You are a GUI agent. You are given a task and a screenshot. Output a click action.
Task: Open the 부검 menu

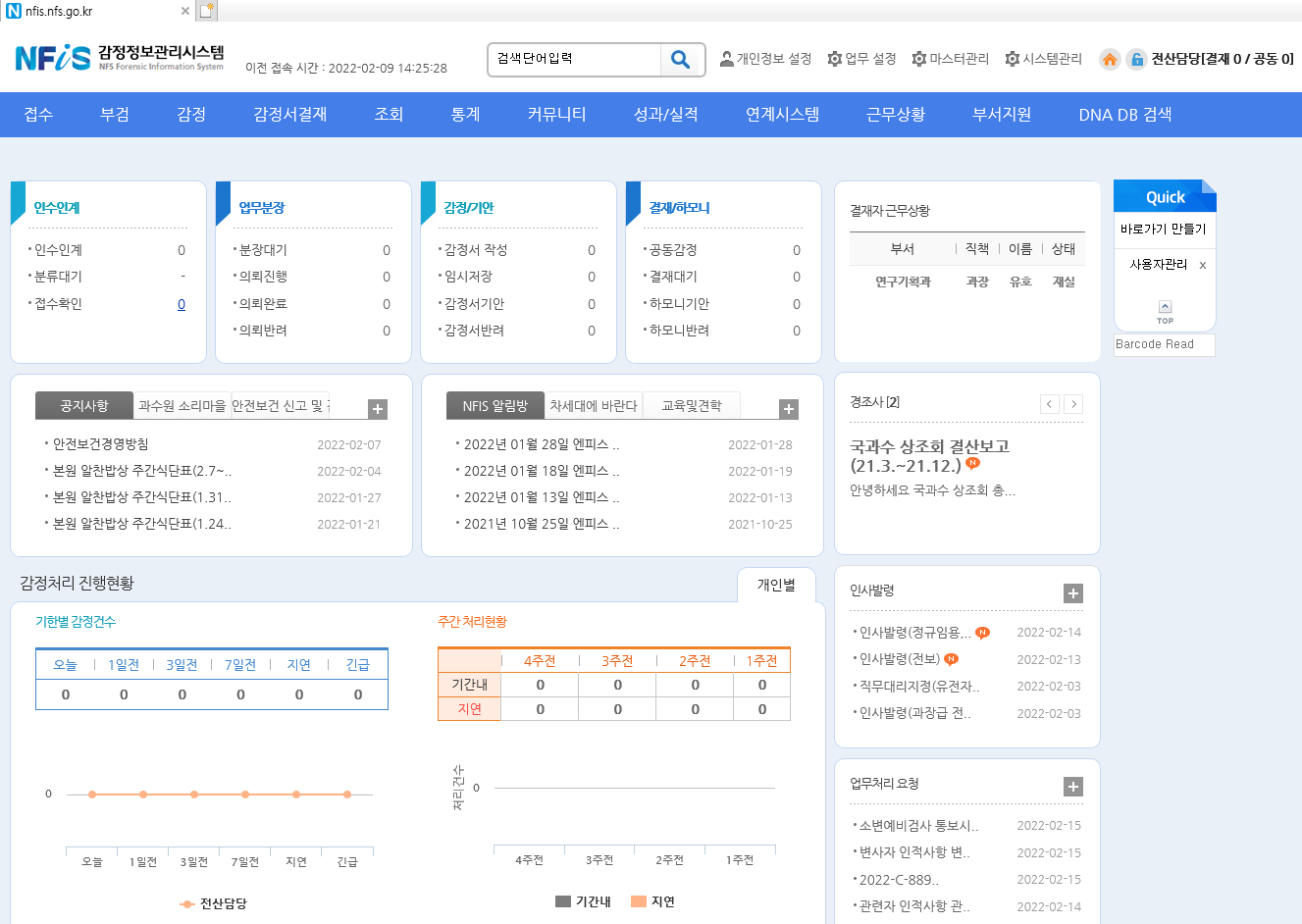pyautogui.click(x=115, y=115)
